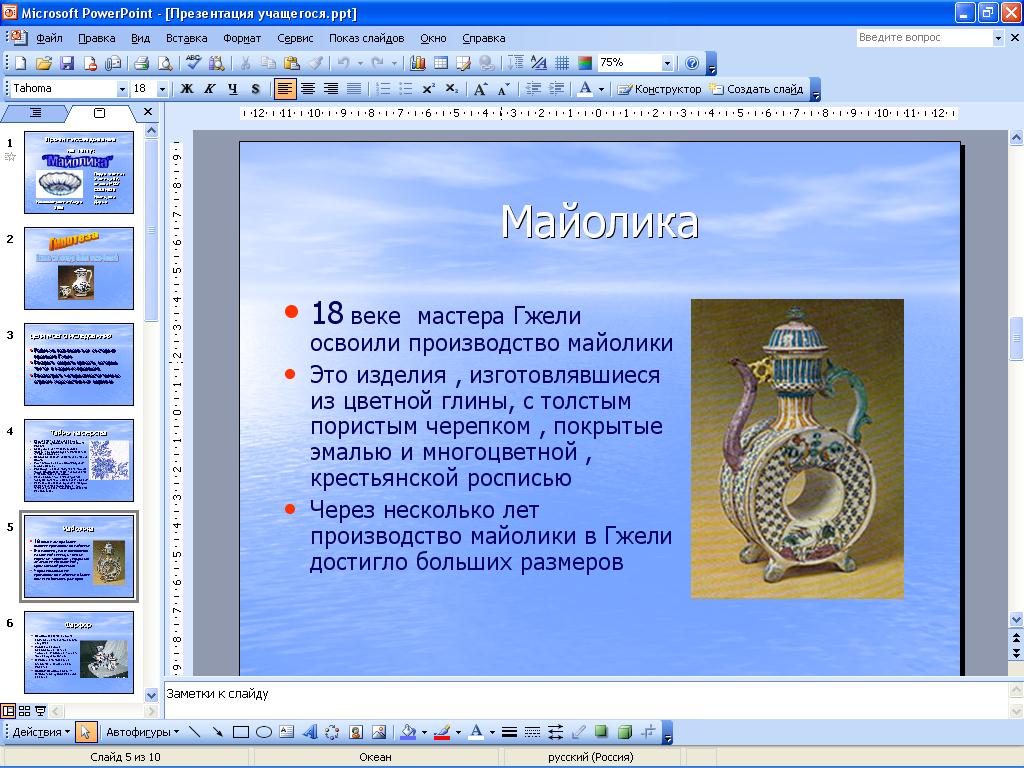Open the font size 18 dropdown
The height and width of the screenshot is (768, 1024).
coord(163,89)
